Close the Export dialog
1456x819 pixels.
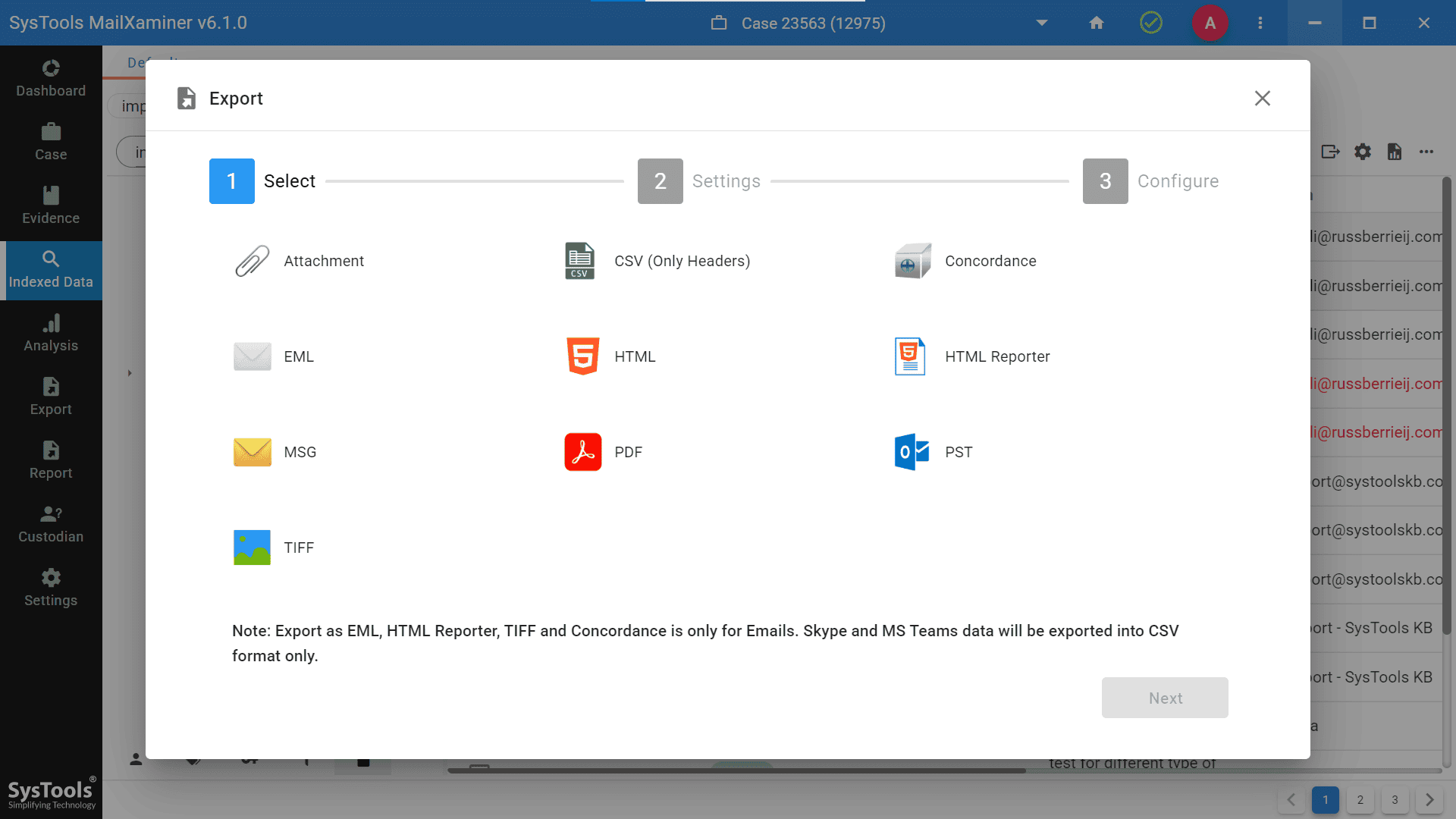click(1262, 99)
